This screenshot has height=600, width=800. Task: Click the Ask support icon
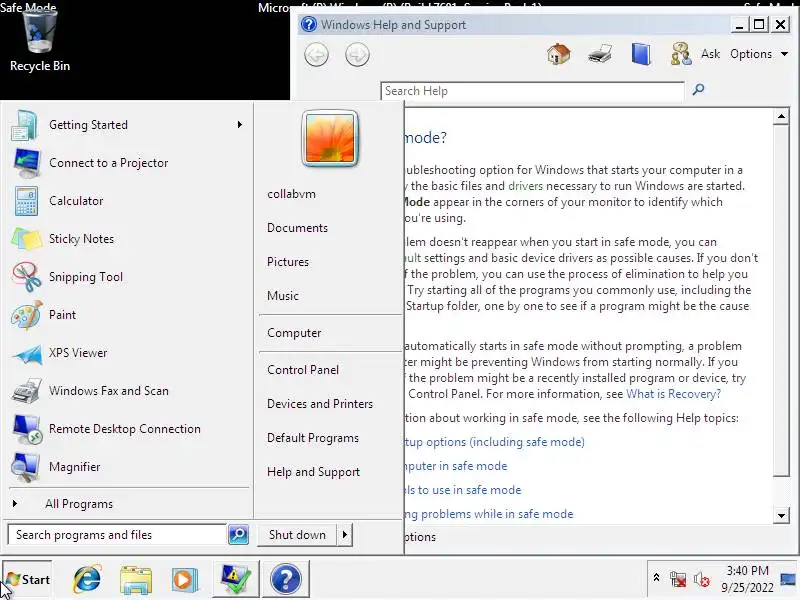(681, 54)
